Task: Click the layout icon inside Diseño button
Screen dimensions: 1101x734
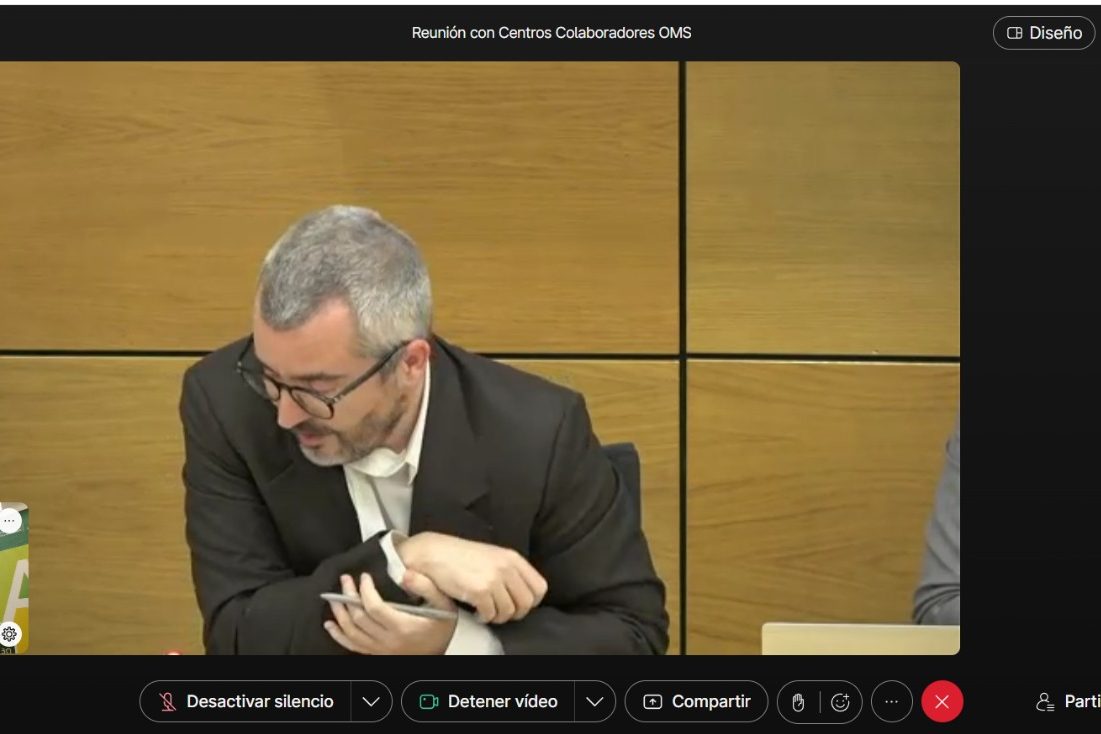Action: (1014, 33)
